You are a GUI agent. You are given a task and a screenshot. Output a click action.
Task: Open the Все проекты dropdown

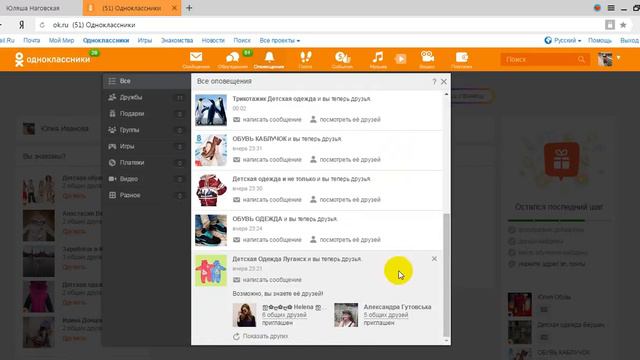tap(280, 40)
